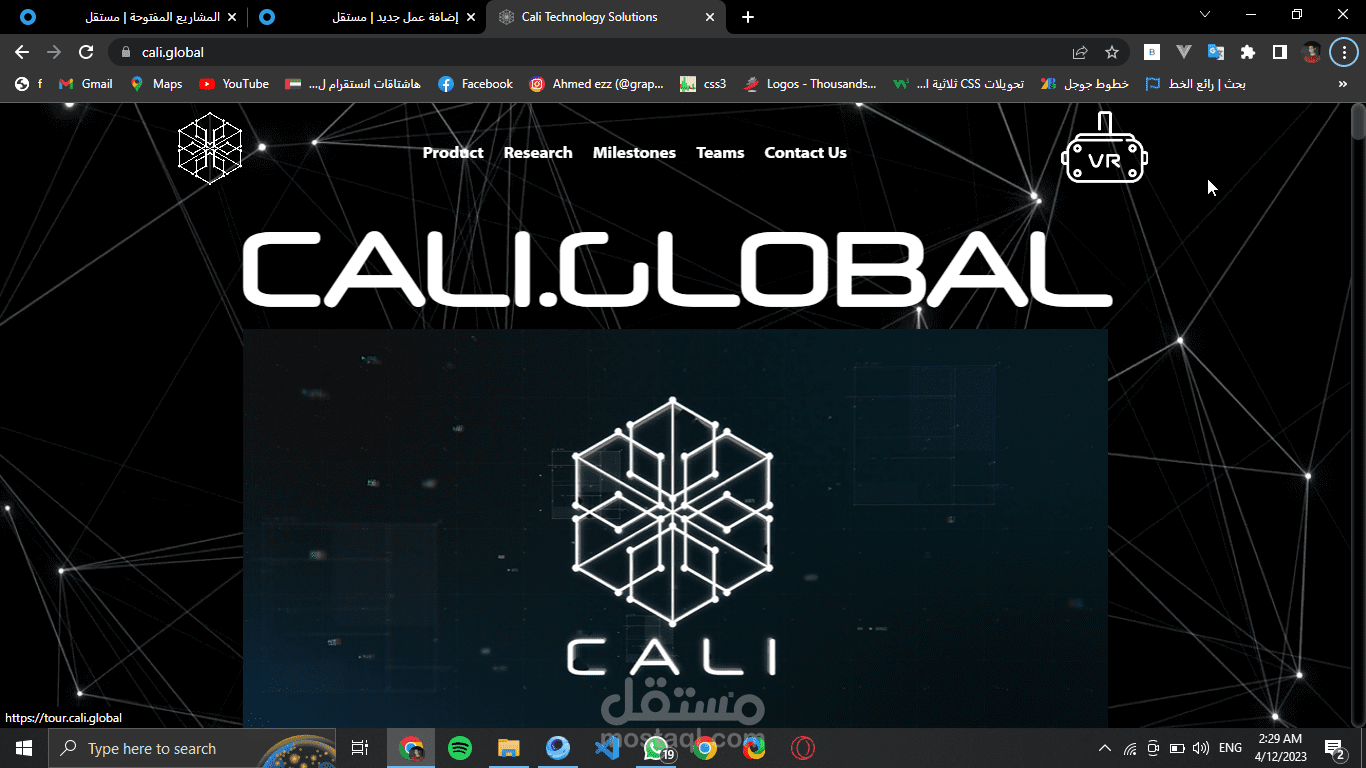Share this page from address bar
Screen dimensions: 1366x768
tap(1080, 52)
